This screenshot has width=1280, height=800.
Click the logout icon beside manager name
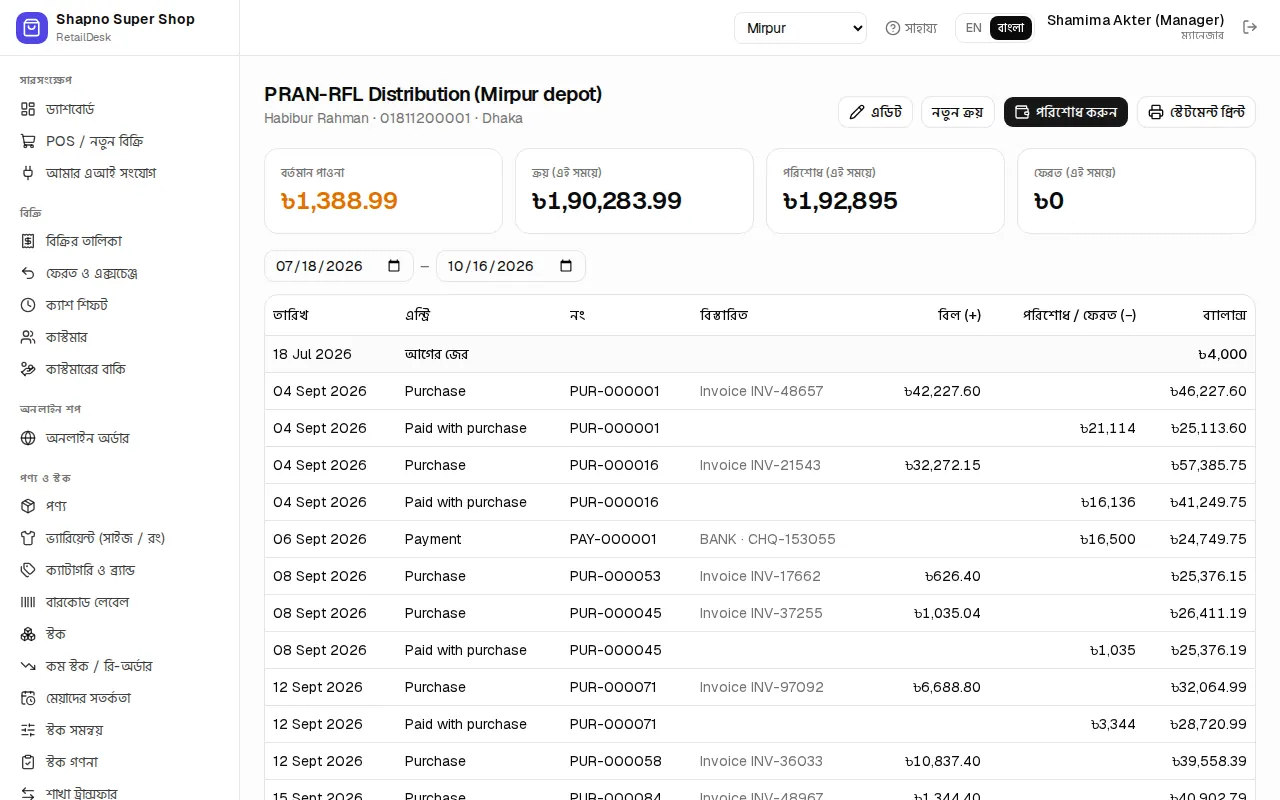1250,28
